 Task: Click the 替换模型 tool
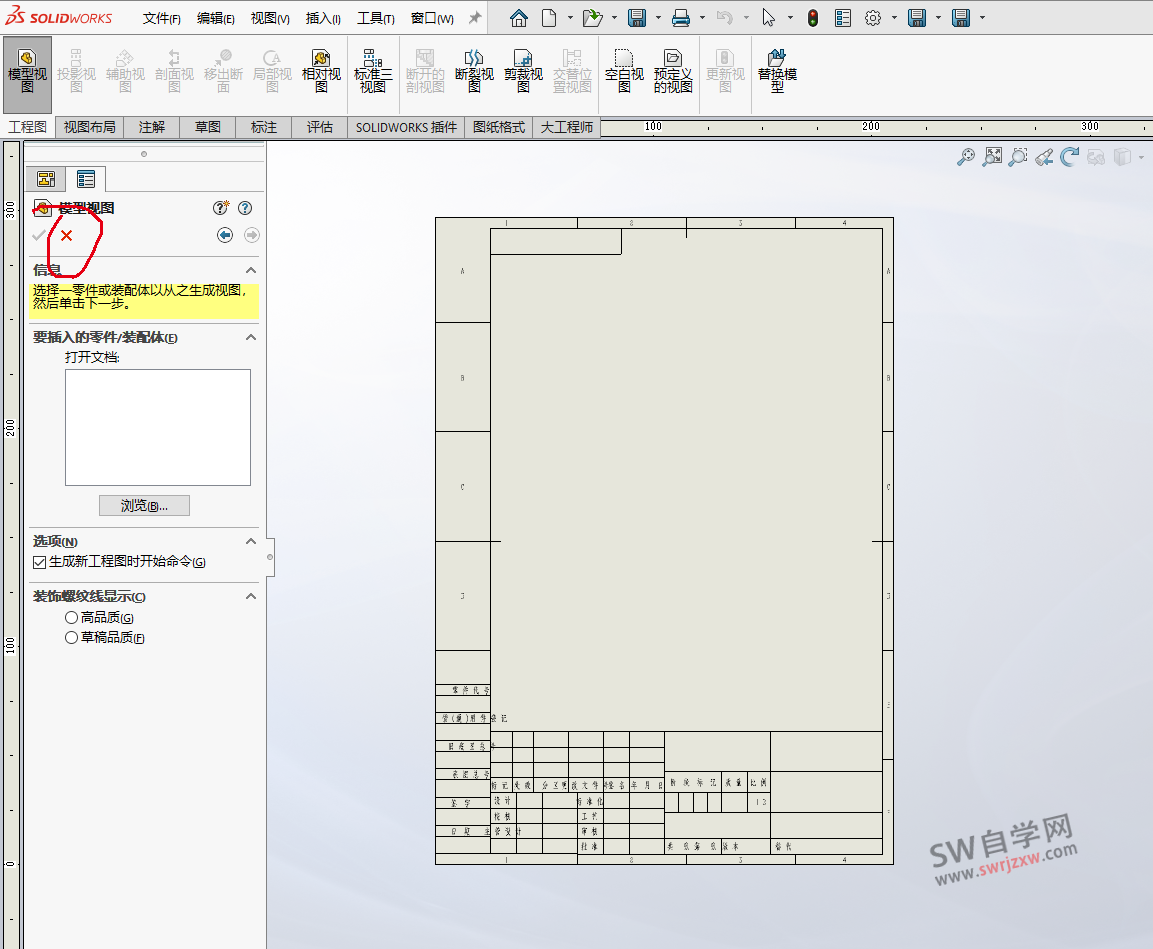pyautogui.click(x=778, y=72)
